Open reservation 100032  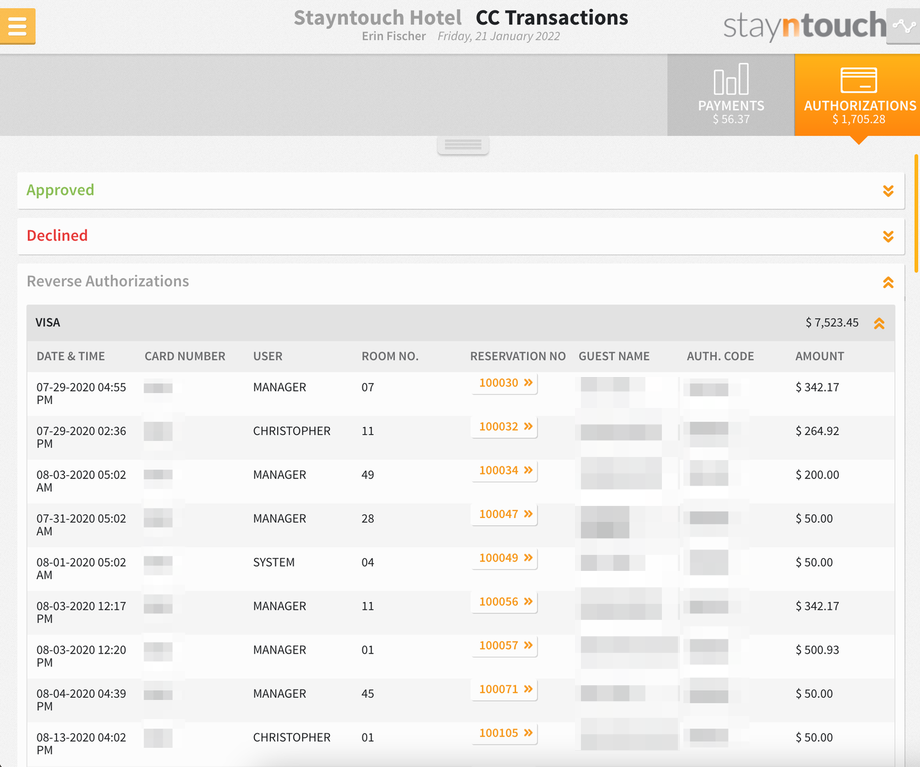click(x=505, y=427)
